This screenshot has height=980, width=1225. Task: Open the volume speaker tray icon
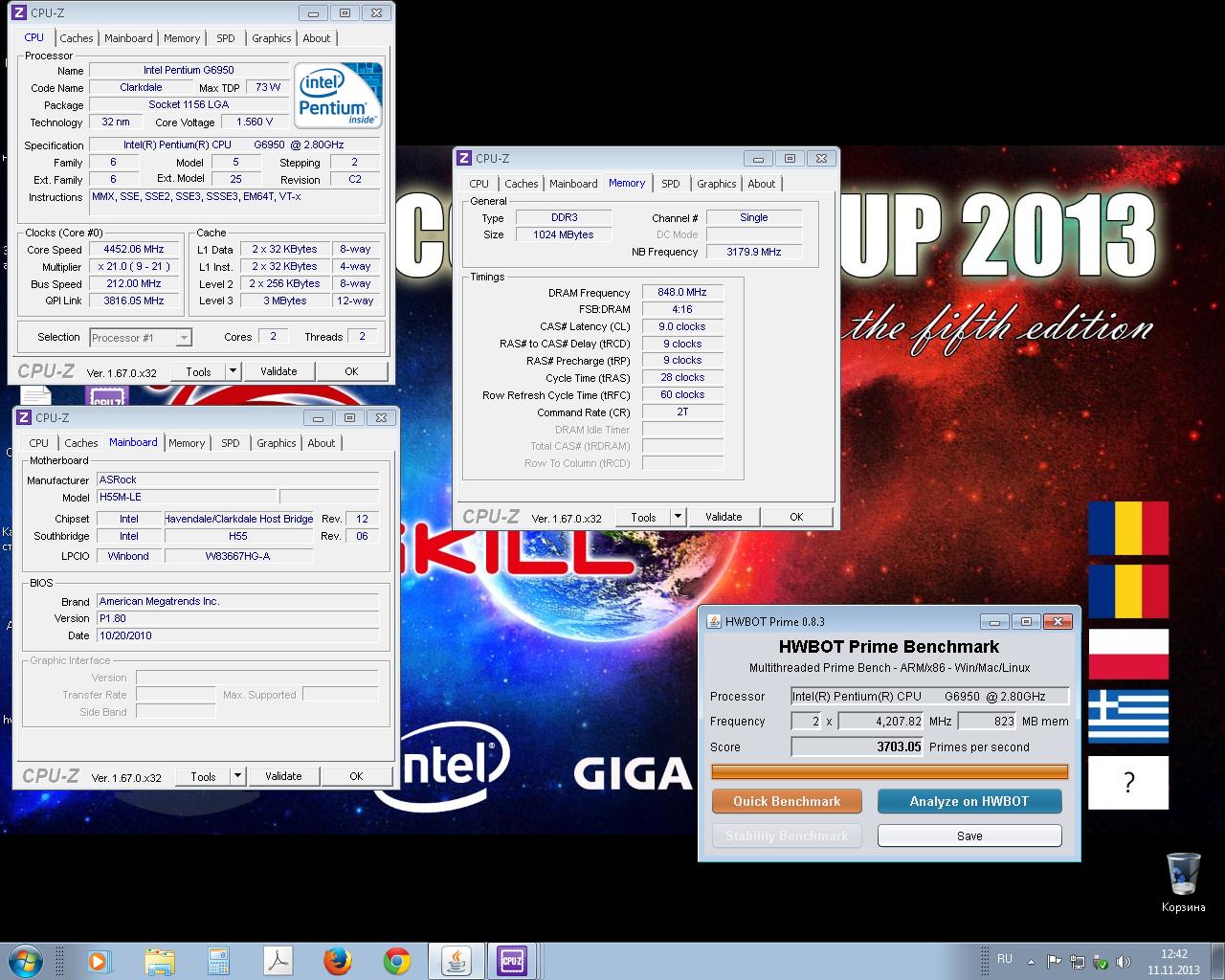click(x=1124, y=962)
